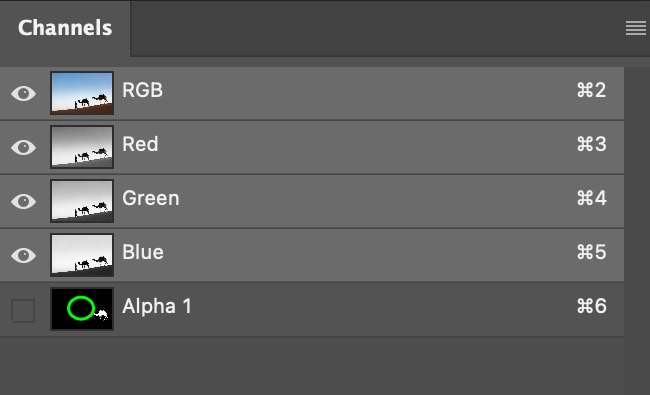Select the Blue channel label
The image size is (650, 395).
(x=143, y=252)
